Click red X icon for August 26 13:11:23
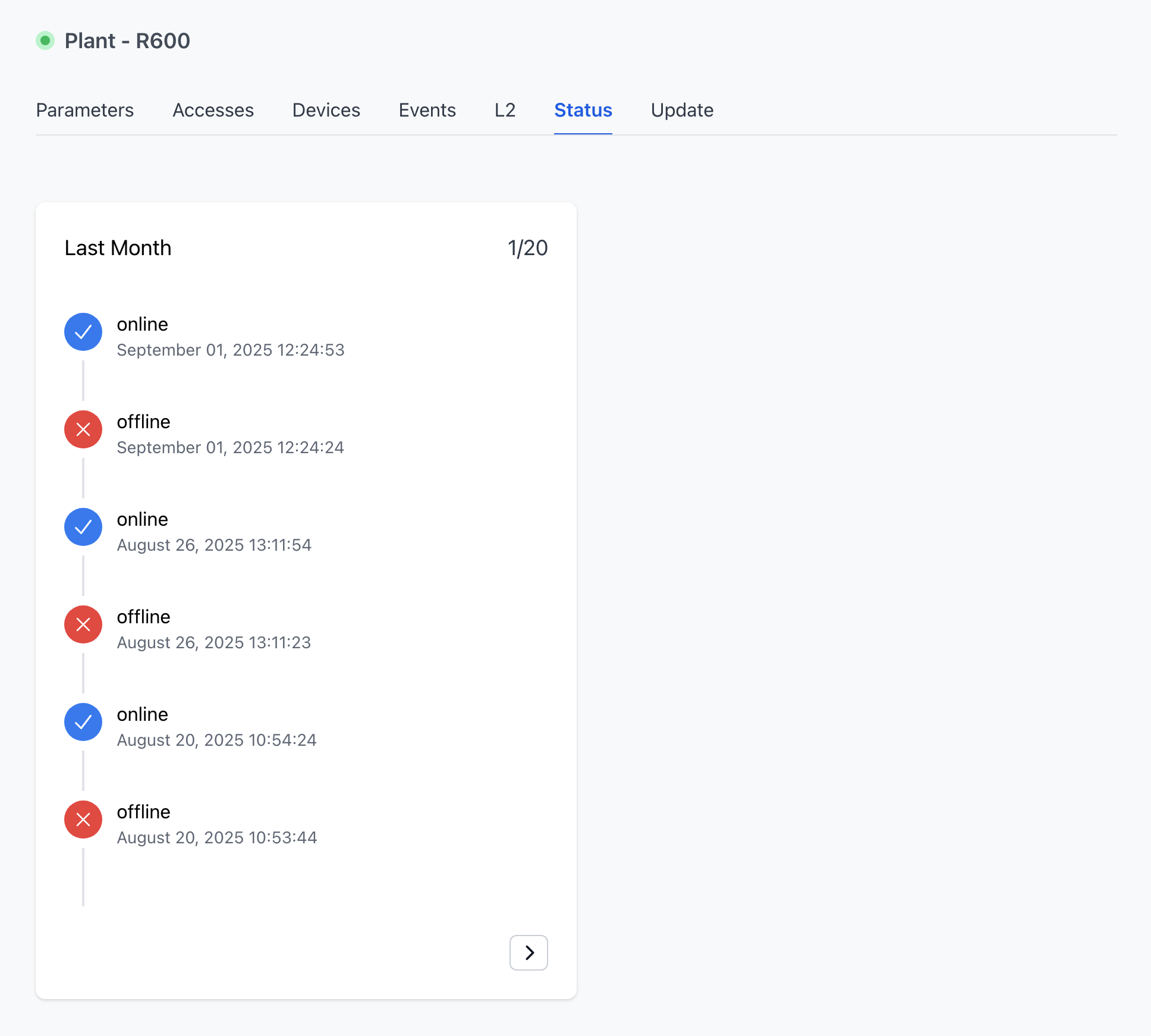The height and width of the screenshot is (1036, 1151). [x=83, y=624]
